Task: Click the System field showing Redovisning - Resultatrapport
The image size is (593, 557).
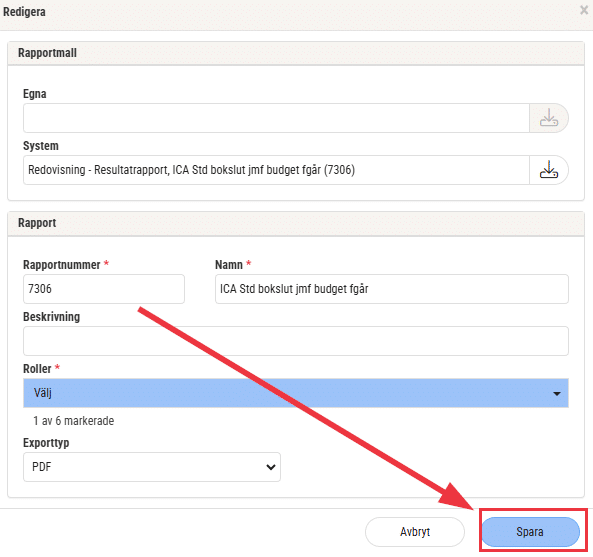Action: pos(276,170)
